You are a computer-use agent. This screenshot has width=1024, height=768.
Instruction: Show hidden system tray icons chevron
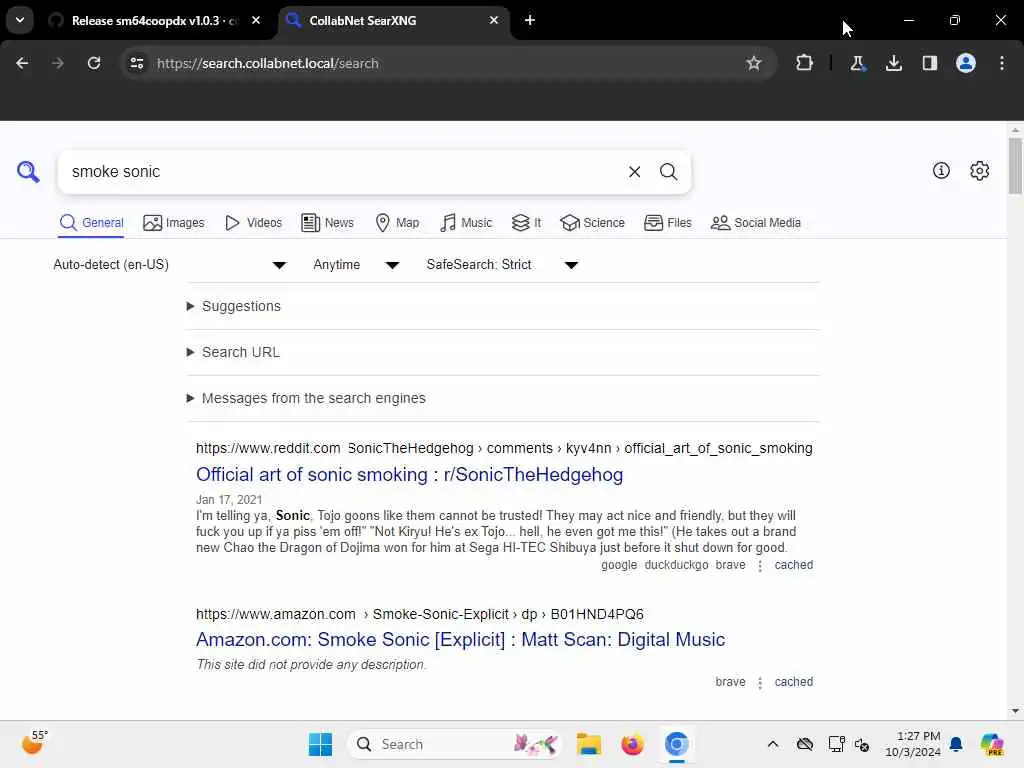(x=773, y=744)
